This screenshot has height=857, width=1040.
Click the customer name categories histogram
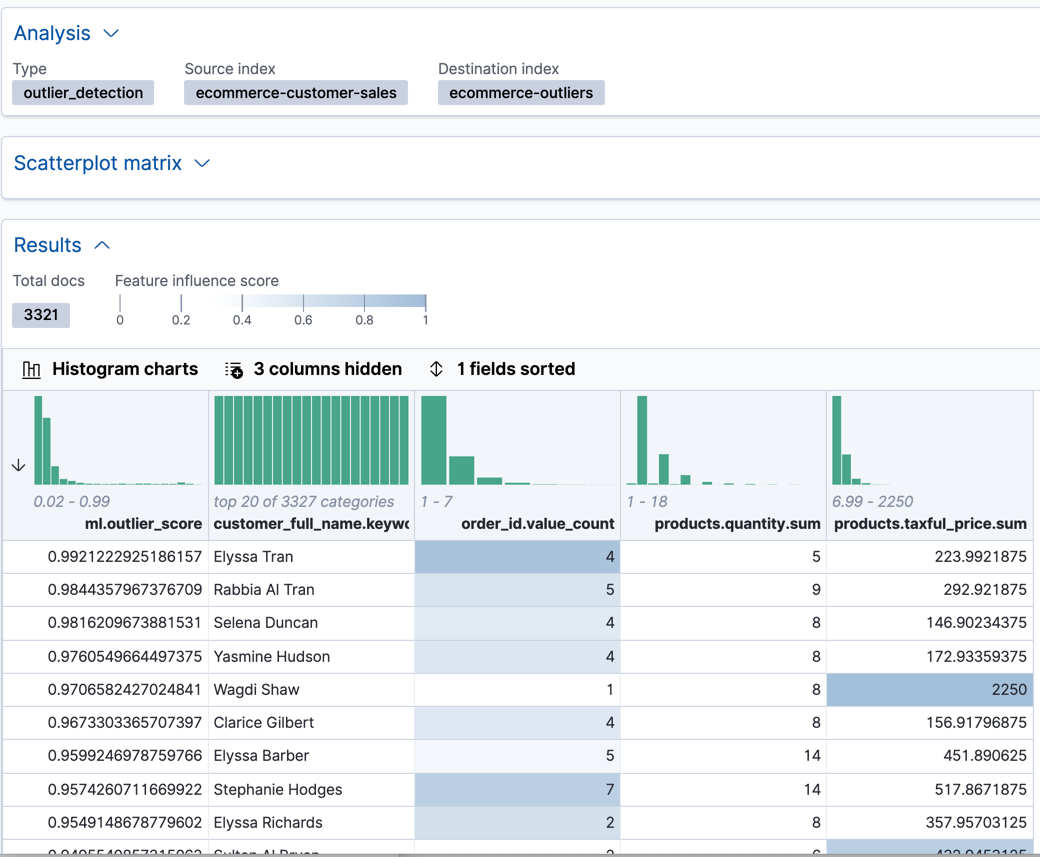click(310, 440)
